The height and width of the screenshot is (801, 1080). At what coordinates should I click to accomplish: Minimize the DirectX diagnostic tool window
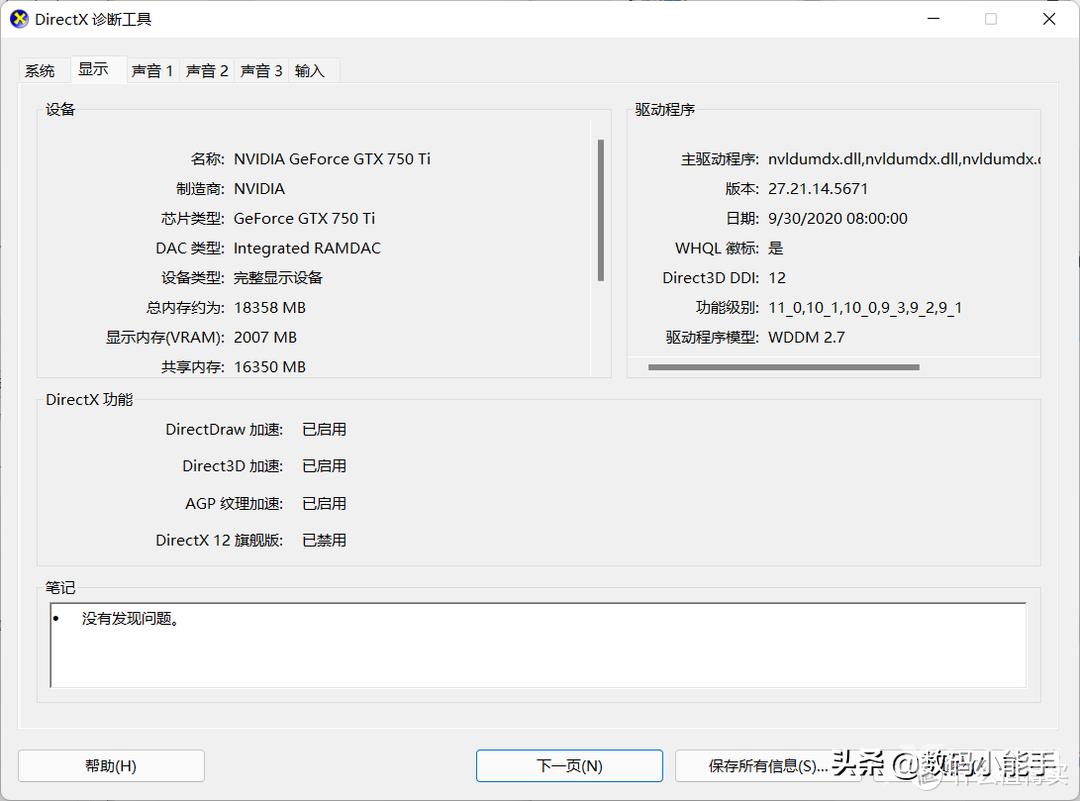934,19
